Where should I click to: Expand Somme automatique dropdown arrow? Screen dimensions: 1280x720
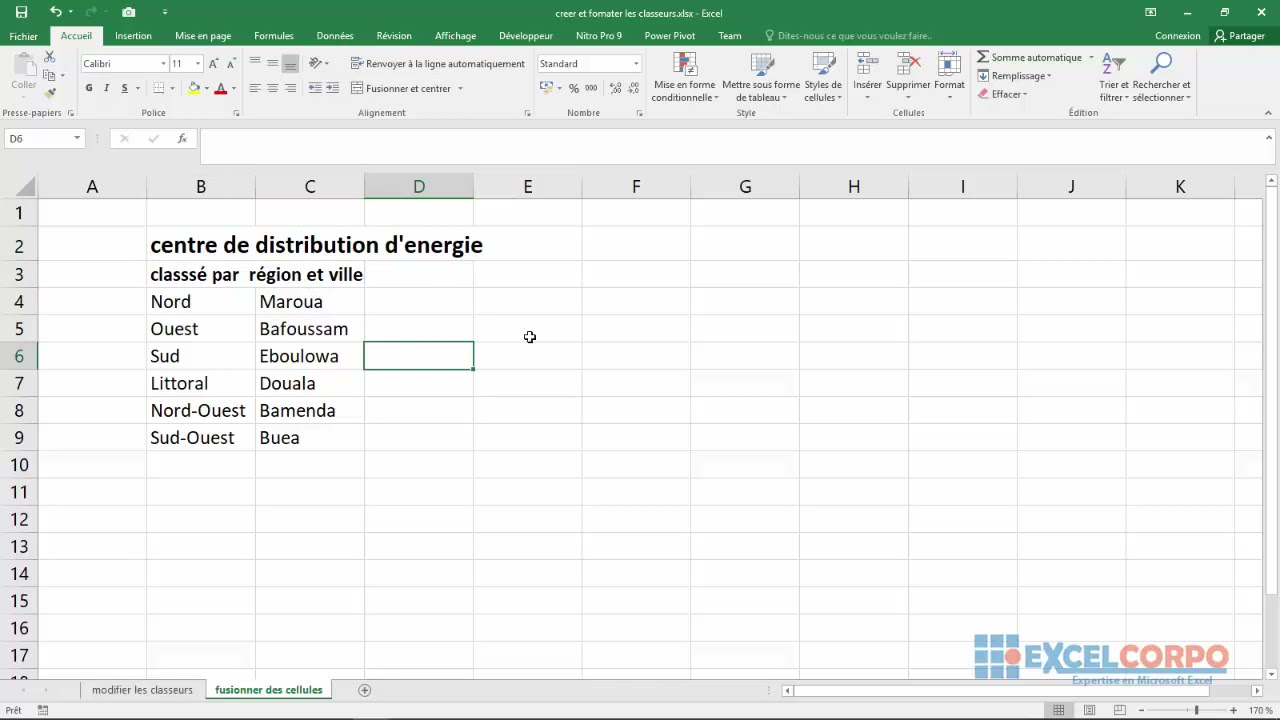pyautogui.click(x=1090, y=58)
